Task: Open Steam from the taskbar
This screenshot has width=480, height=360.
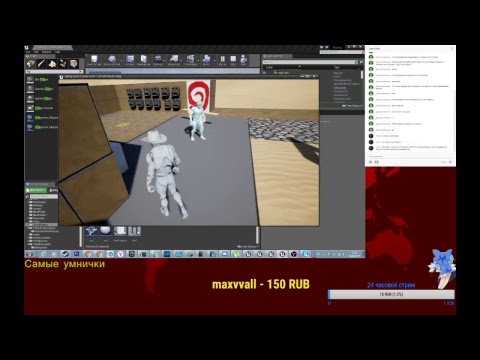Action: click(x=65, y=254)
